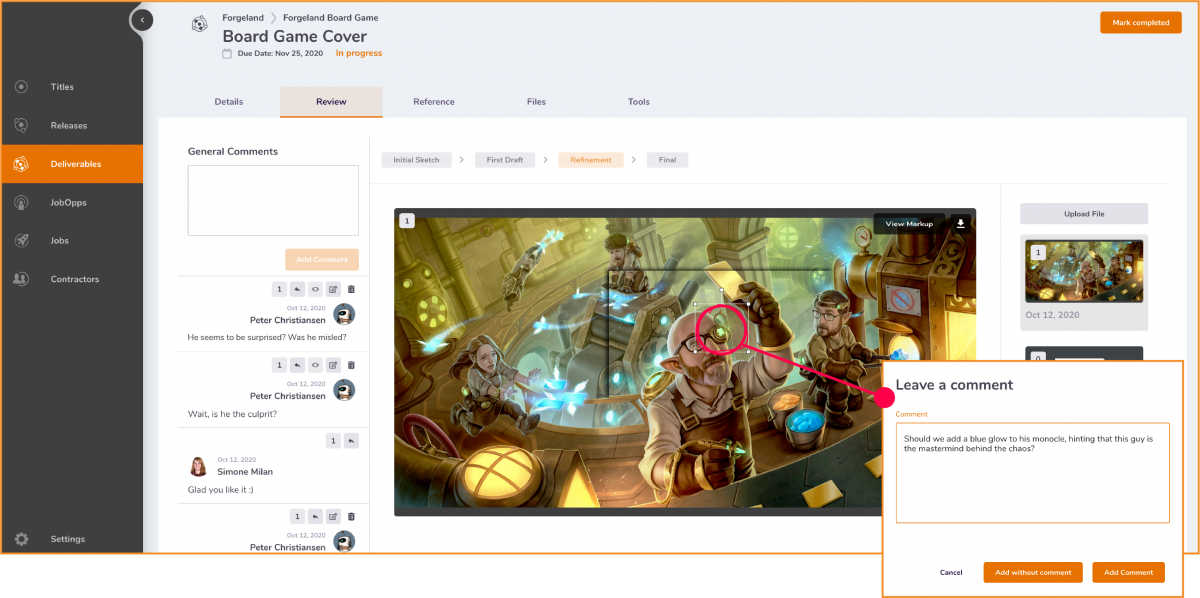Click the Mark completed button
This screenshot has width=1200, height=598.
[x=1140, y=23]
